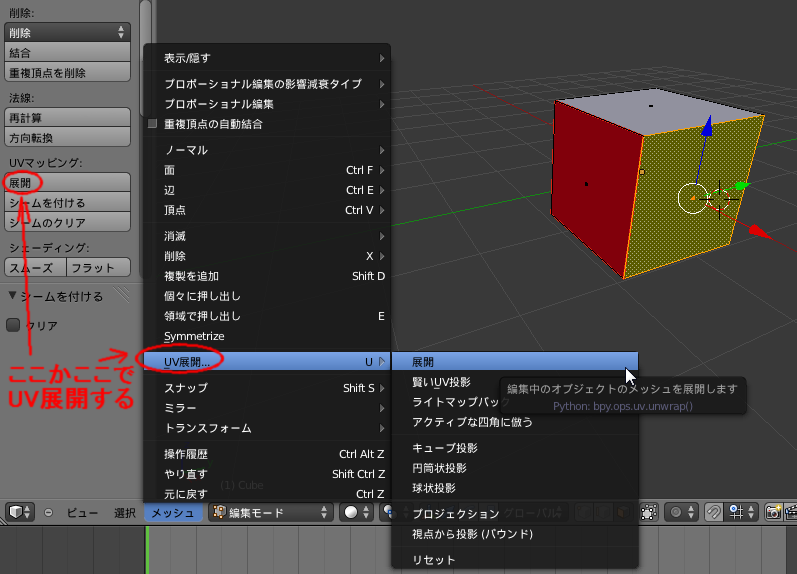Open the 削除 dropdown in tool panel

[x=67, y=33]
